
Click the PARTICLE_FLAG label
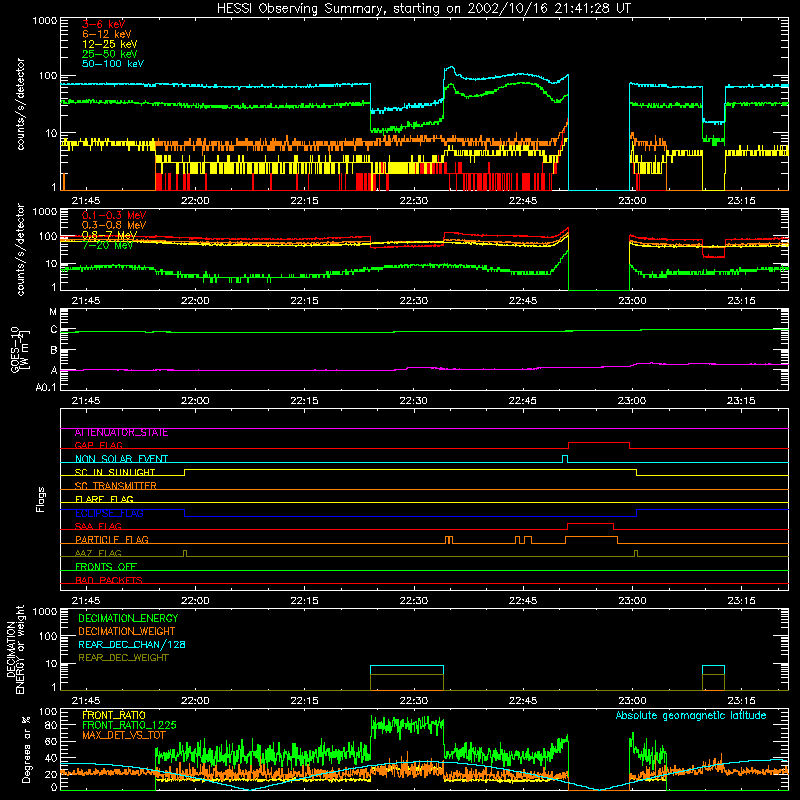pos(112,539)
